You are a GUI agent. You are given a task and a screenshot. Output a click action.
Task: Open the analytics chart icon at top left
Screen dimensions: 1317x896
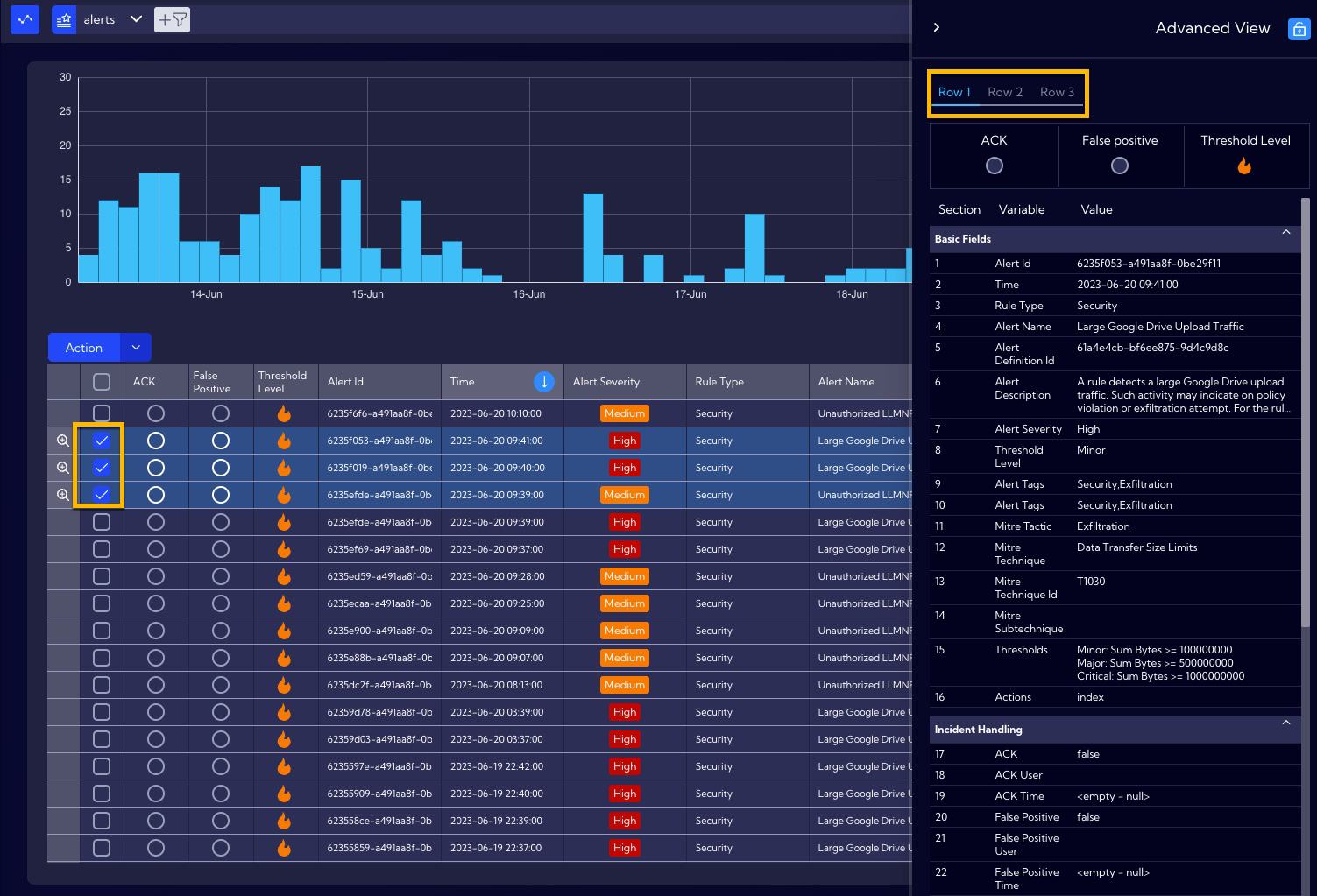coord(25,19)
